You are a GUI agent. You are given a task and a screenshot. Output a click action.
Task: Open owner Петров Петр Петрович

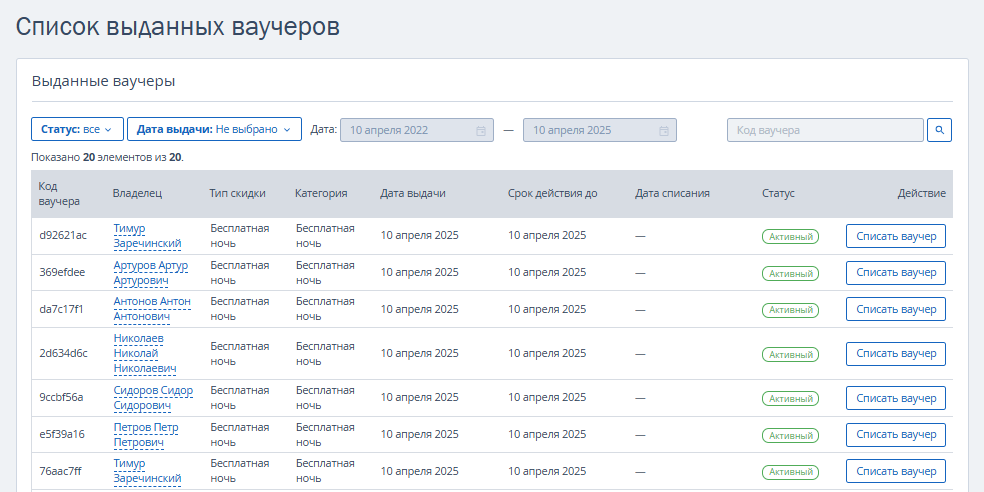(146, 434)
